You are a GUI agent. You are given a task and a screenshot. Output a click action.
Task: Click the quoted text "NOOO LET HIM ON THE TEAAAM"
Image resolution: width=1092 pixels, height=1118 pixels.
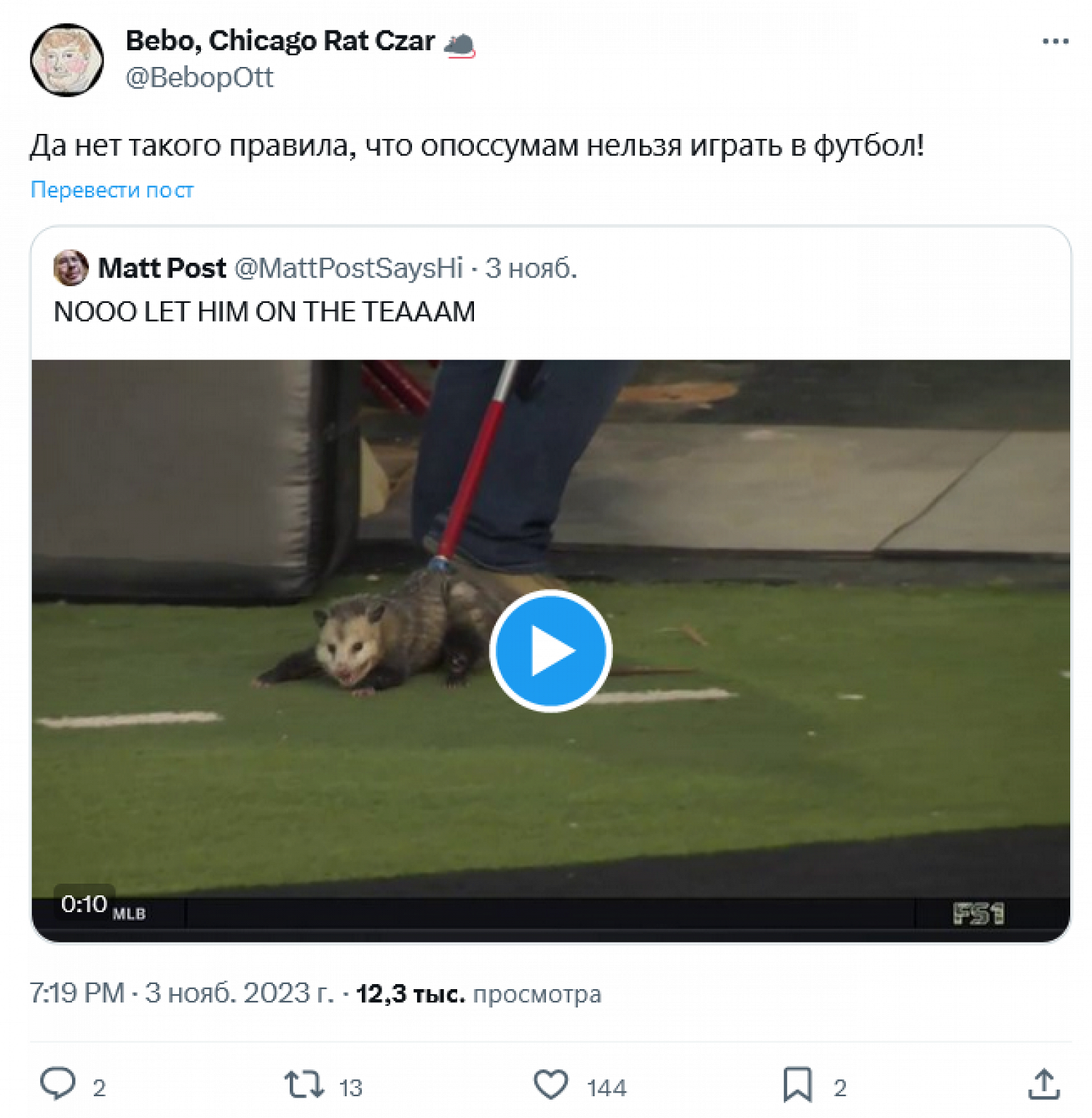pos(264,312)
